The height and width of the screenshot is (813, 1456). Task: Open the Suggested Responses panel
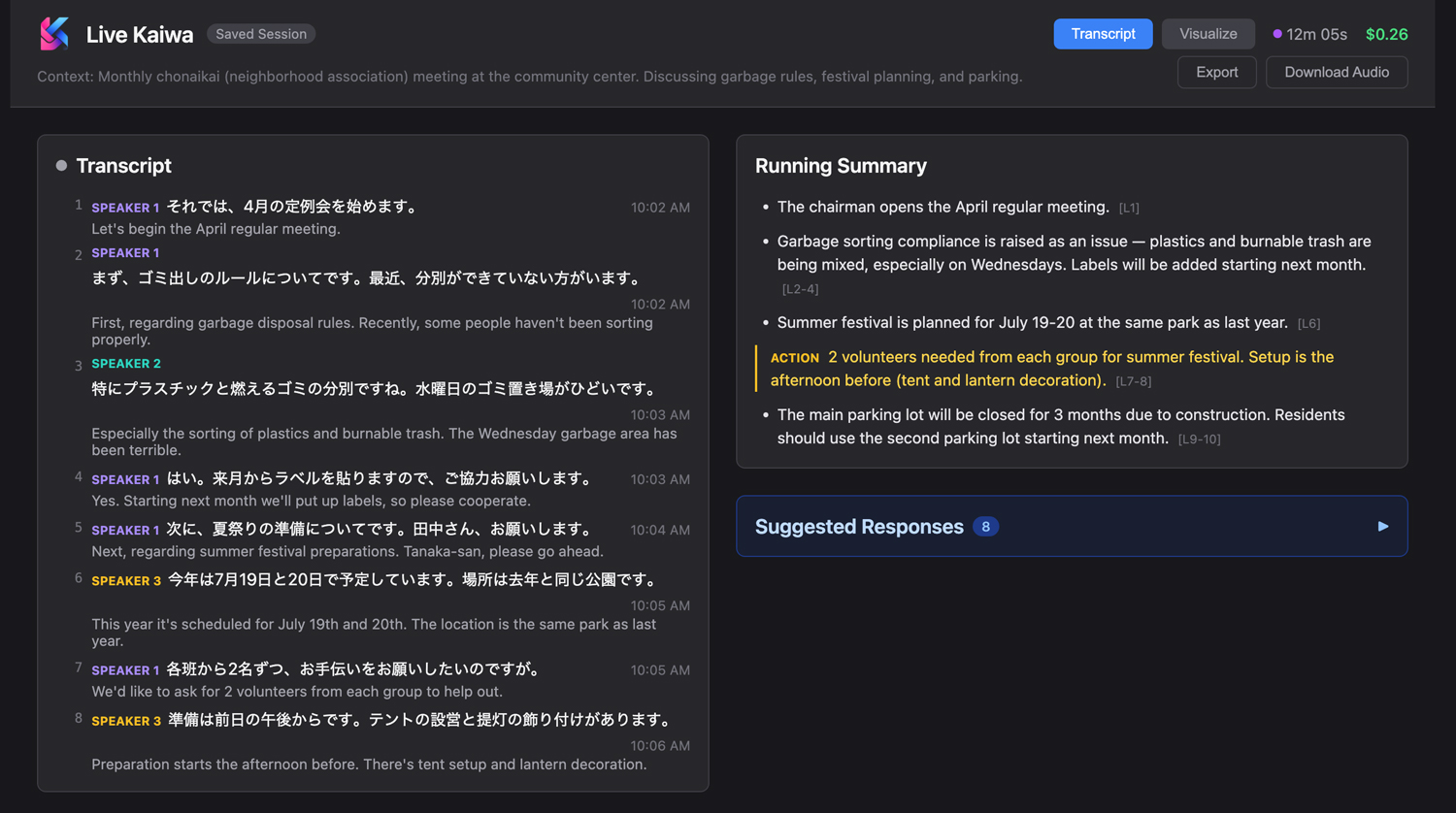(859, 526)
